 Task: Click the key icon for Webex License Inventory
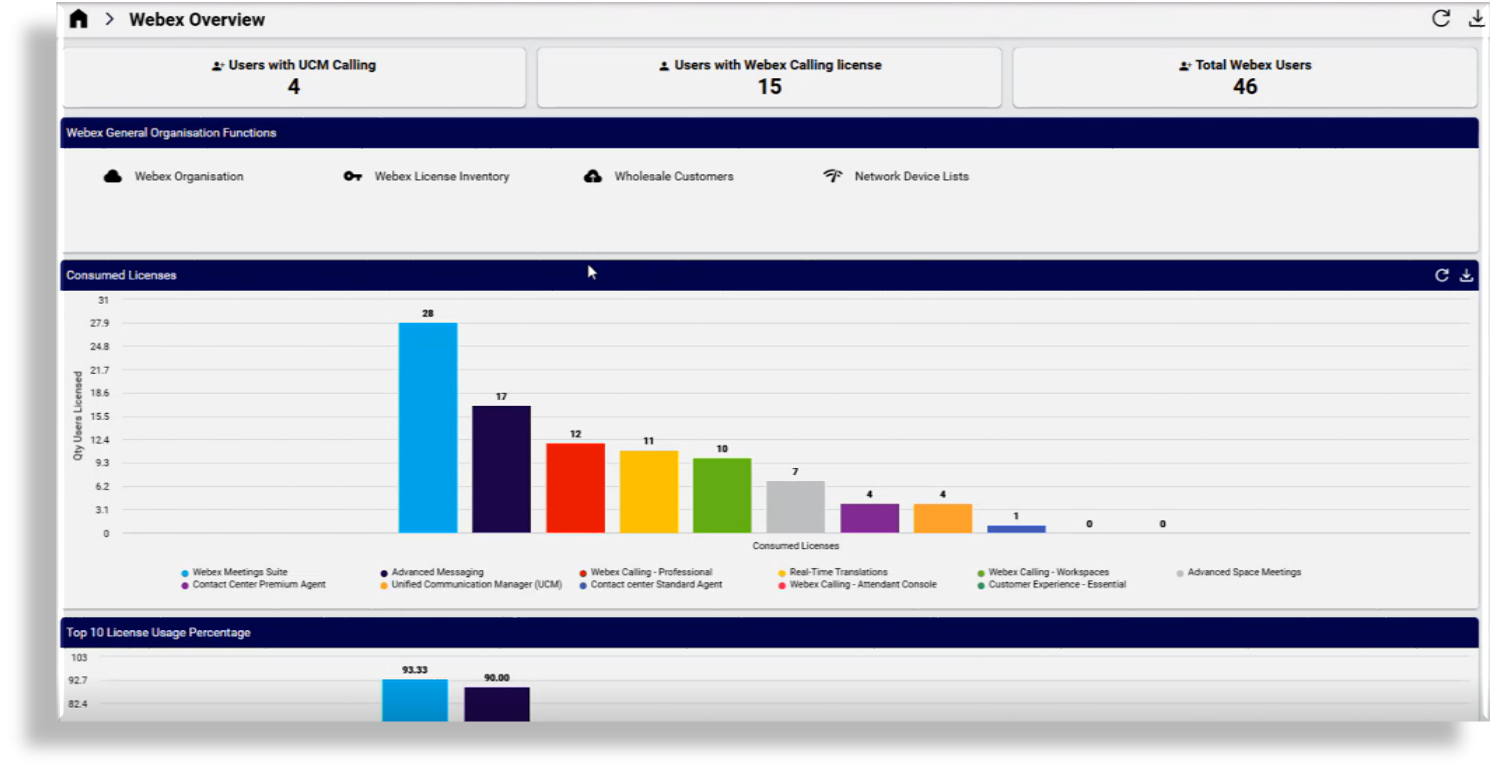[352, 176]
